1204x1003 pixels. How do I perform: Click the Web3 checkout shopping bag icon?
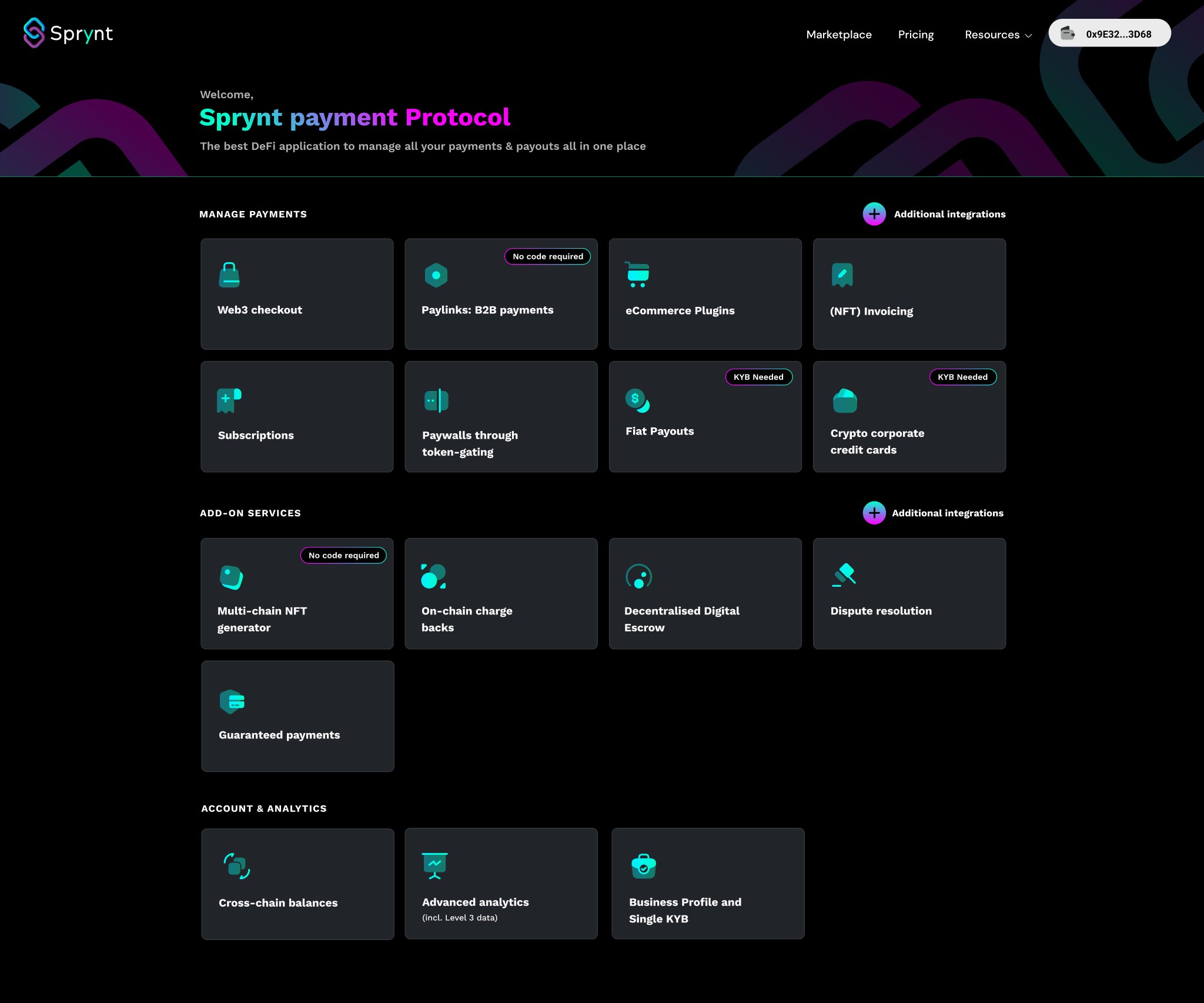pos(229,275)
